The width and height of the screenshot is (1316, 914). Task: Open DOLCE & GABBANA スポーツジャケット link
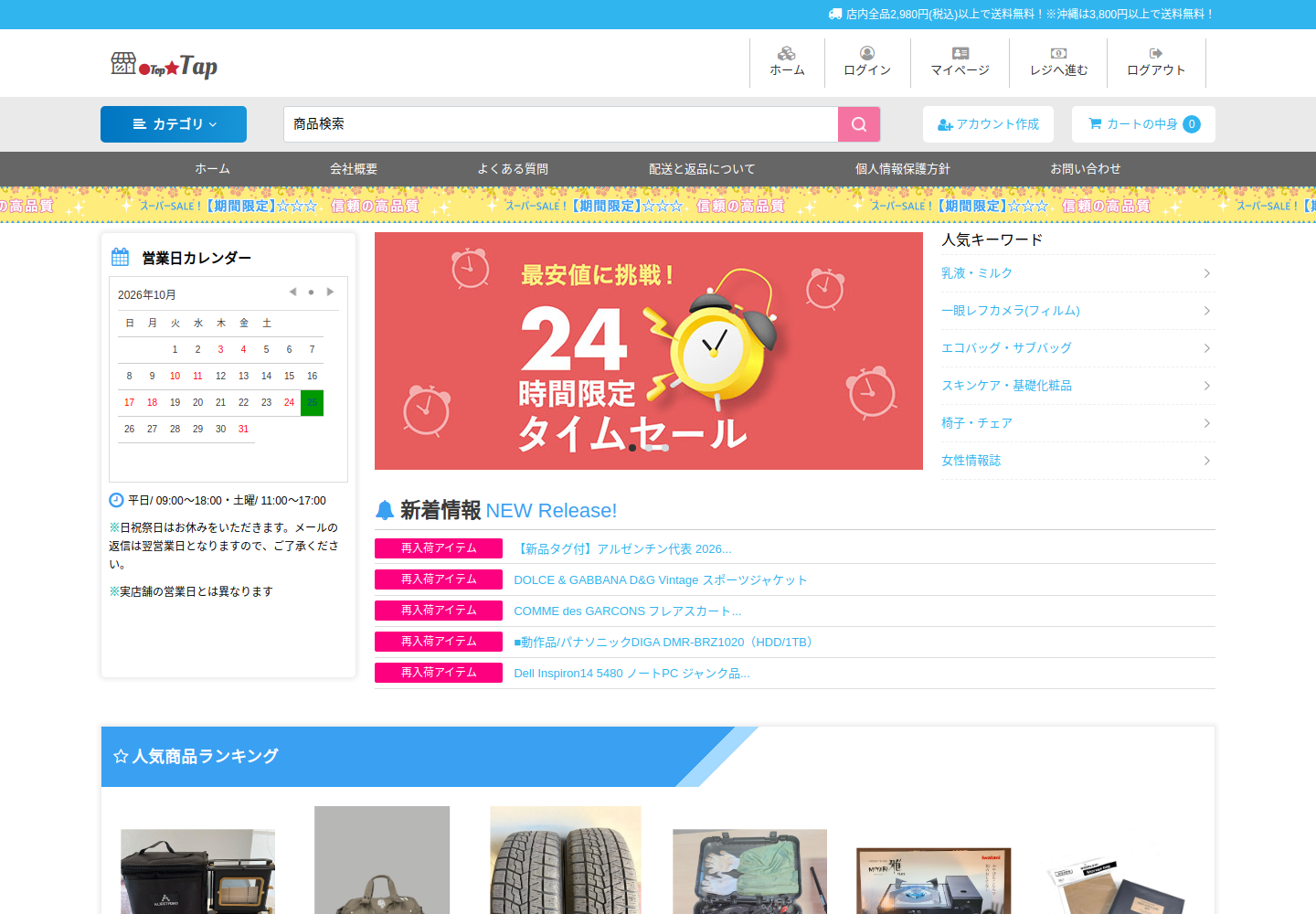tap(660, 580)
